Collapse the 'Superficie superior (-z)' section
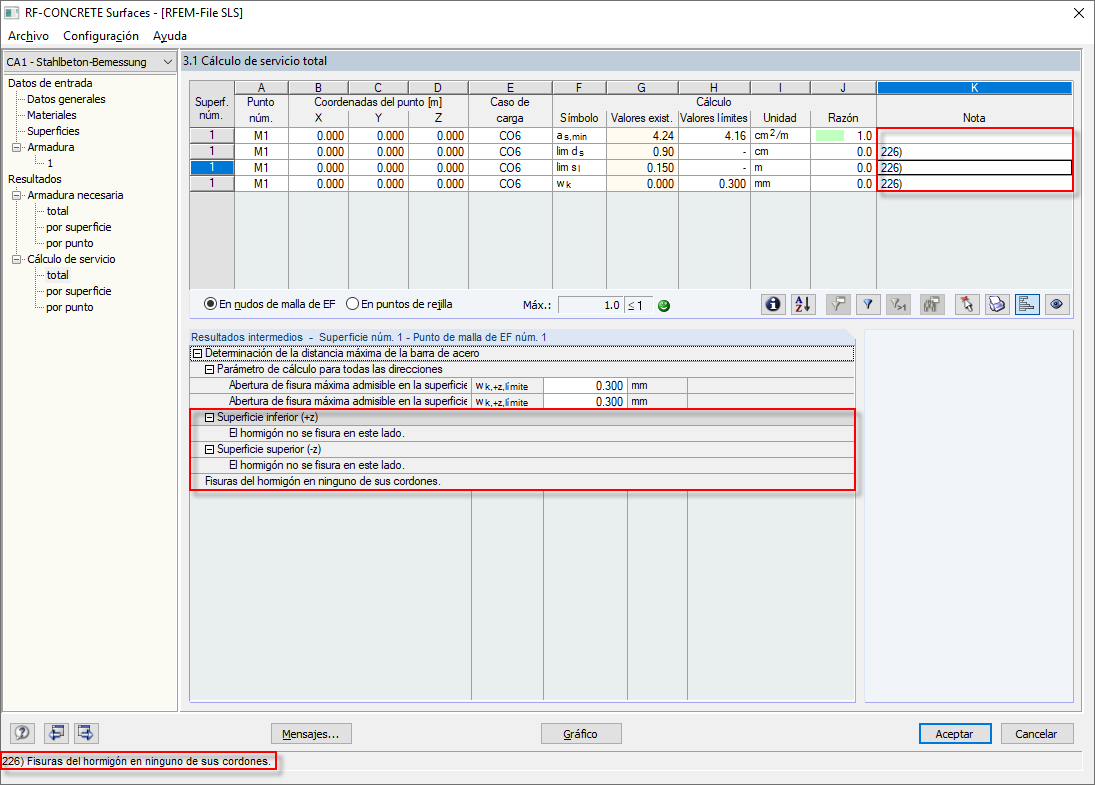This screenshot has width=1095, height=785. pos(209,450)
